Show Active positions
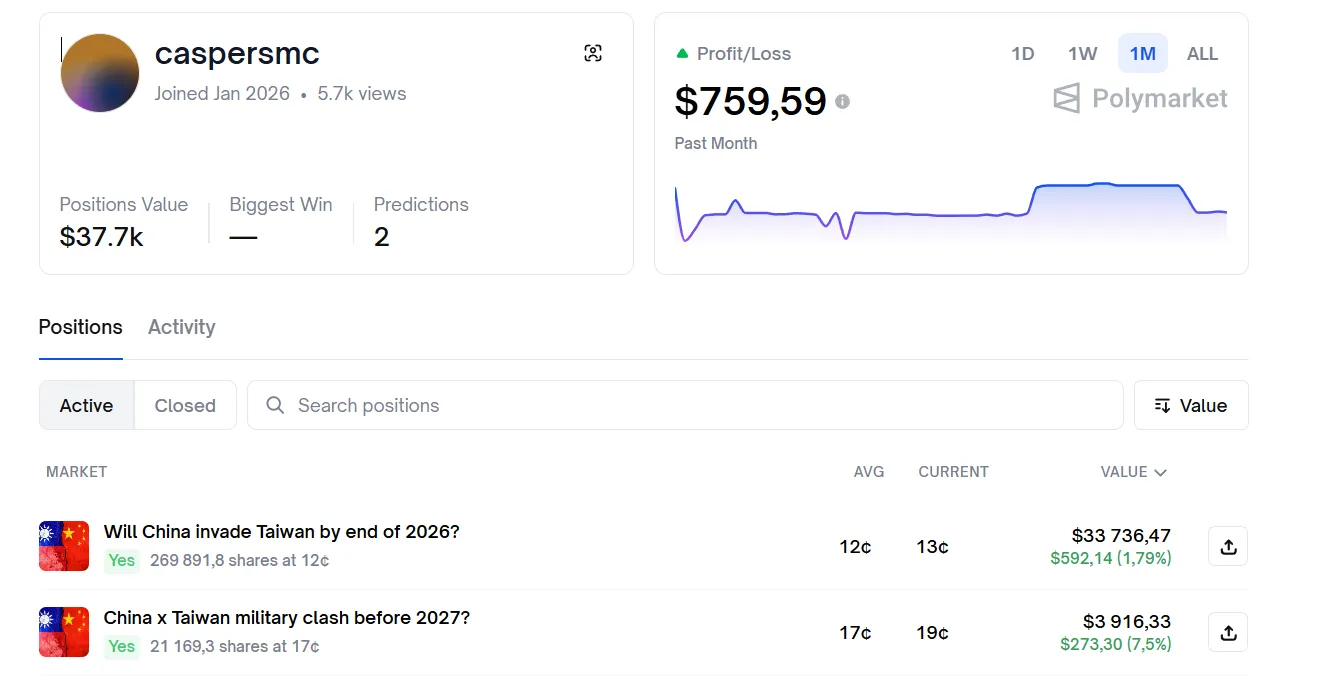Image resolution: width=1330 pixels, height=695 pixels. (86, 405)
